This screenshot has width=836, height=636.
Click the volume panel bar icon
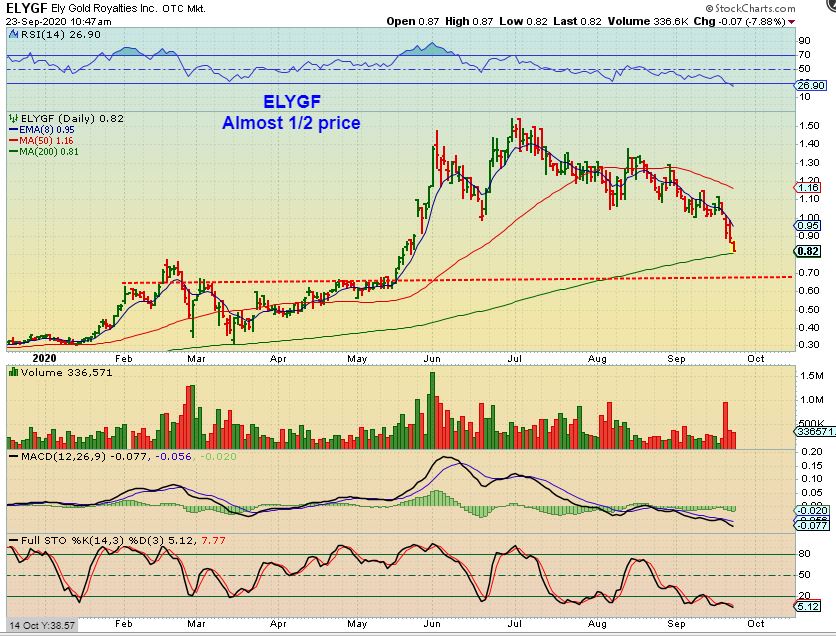(x=13, y=372)
